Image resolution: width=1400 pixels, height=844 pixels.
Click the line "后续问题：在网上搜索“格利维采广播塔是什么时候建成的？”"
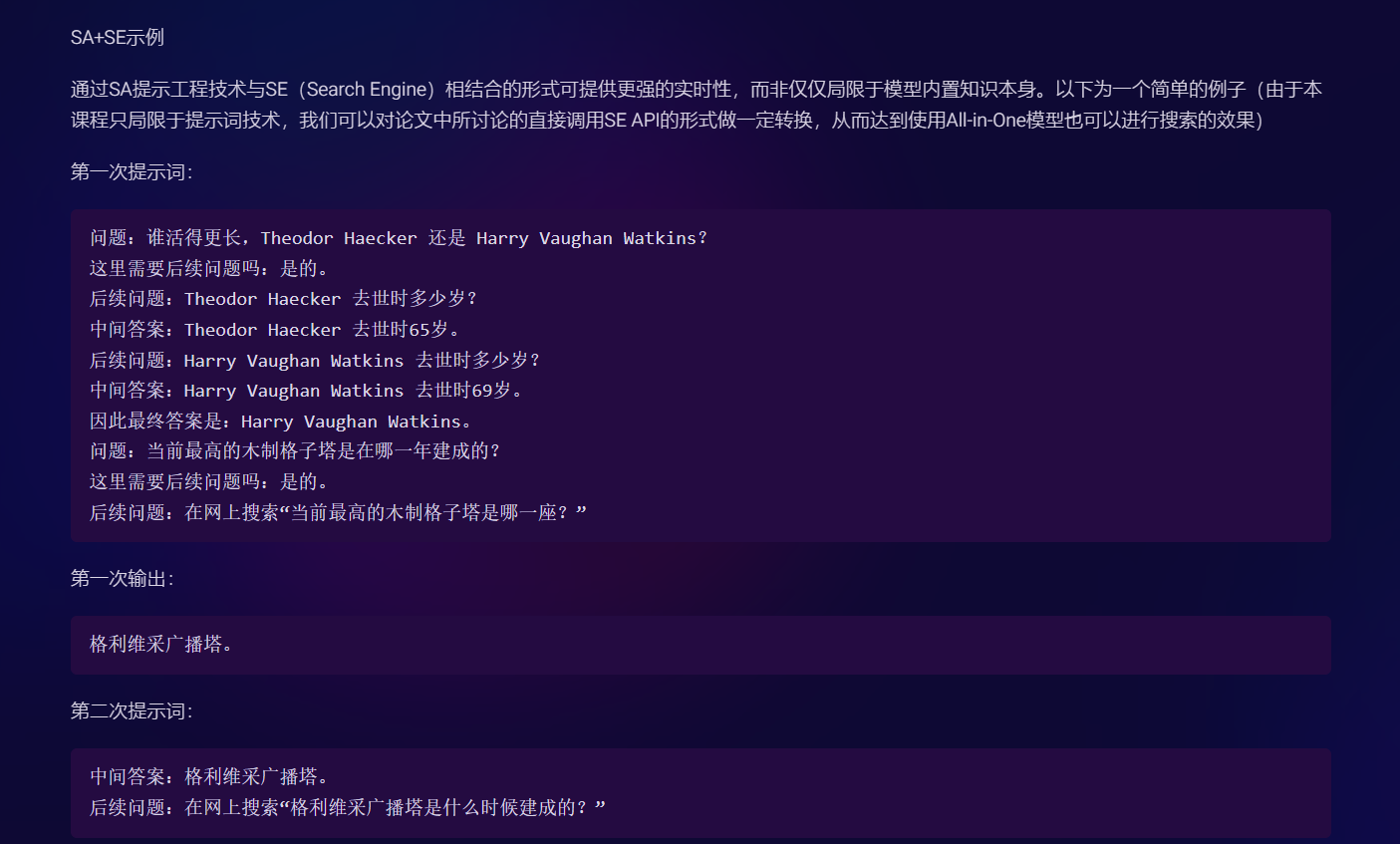348,808
